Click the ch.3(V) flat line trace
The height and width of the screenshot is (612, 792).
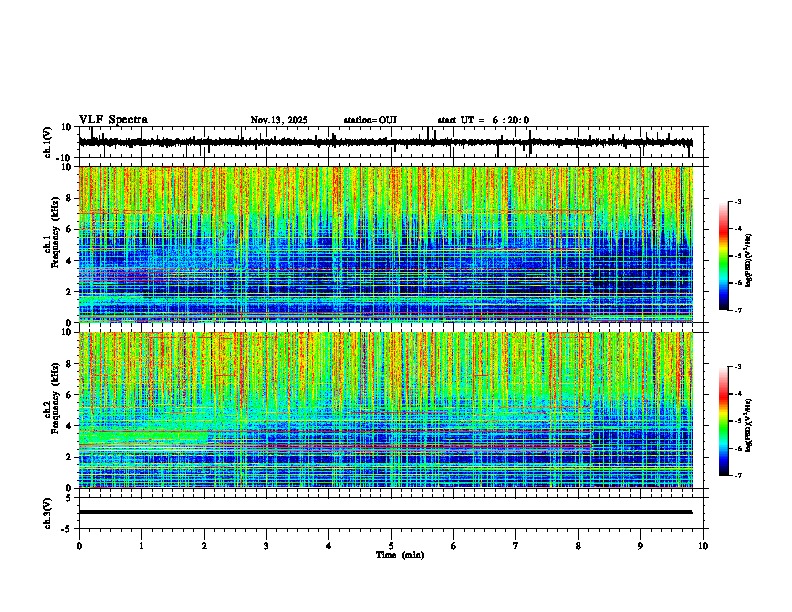pos(386,512)
